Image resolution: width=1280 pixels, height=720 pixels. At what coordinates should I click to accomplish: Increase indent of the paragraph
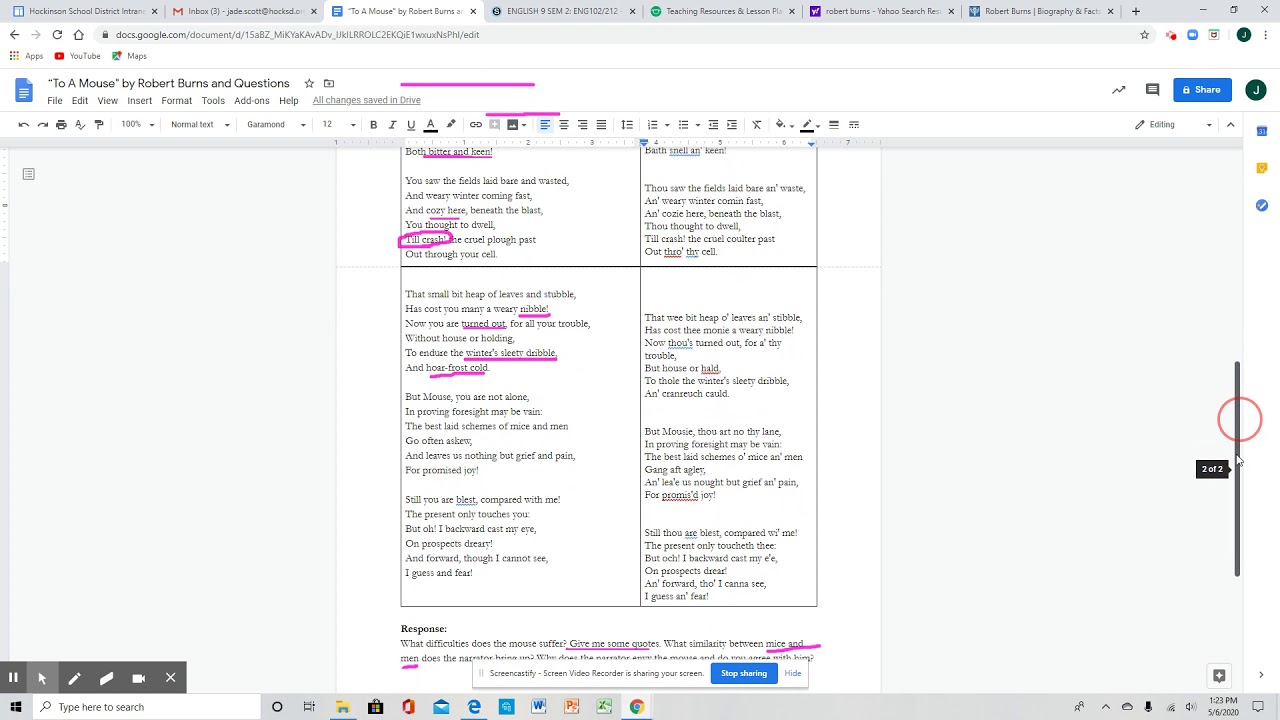(x=732, y=125)
